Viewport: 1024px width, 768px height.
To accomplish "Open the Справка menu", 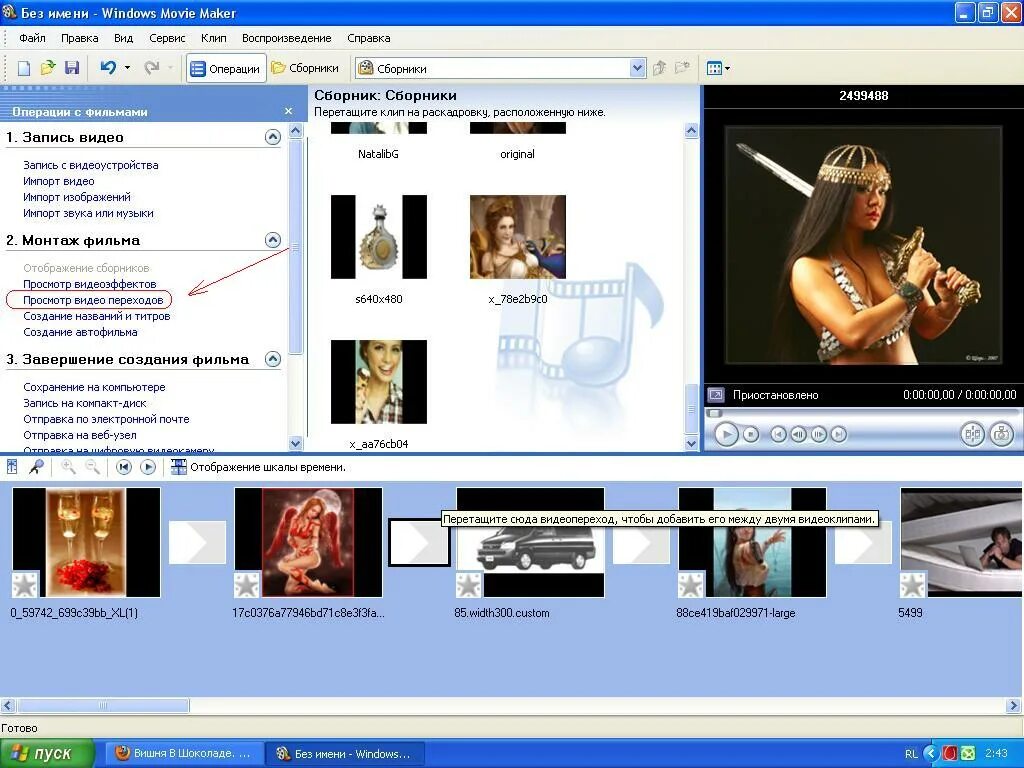I will pos(369,38).
